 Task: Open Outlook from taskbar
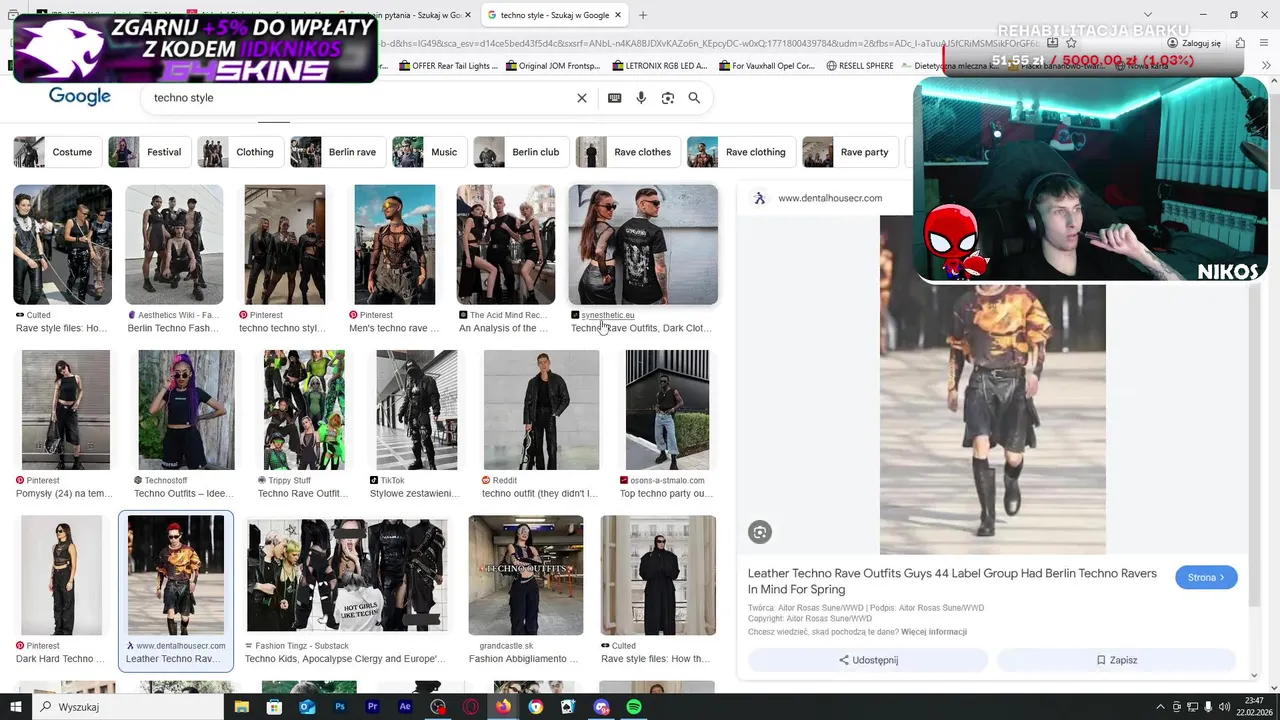pyautogui.click(x=307, y=707)
